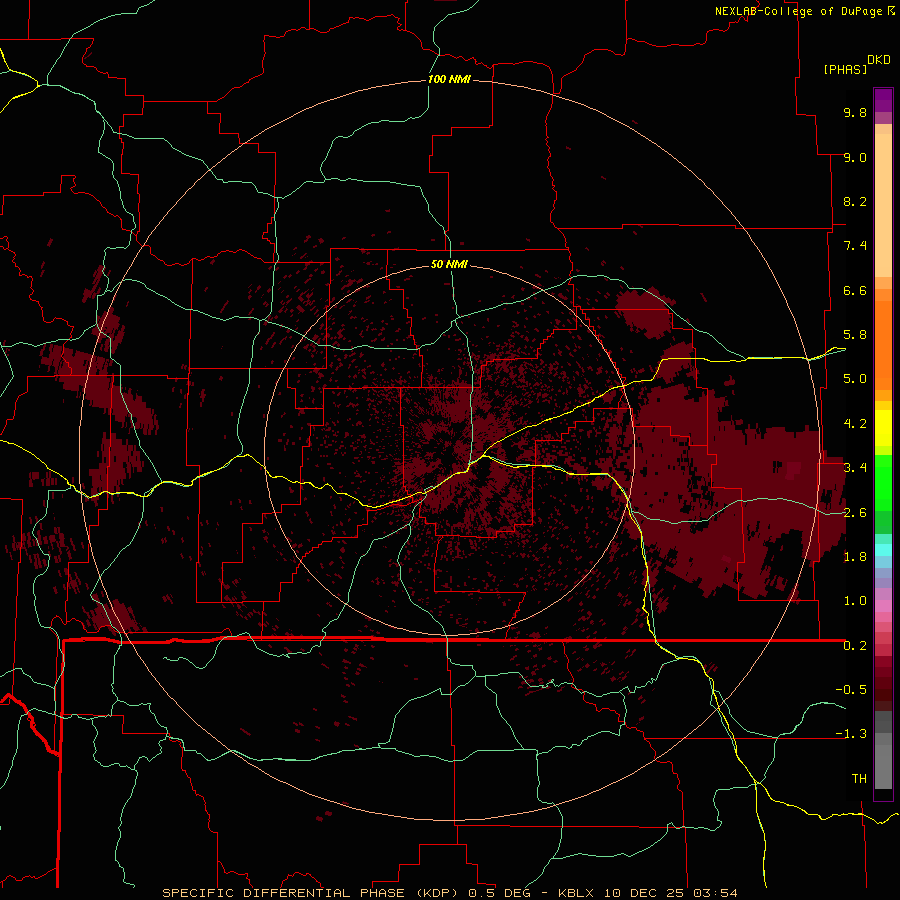Click the -1.3 value on the color scale
This screenshot has width=900, height=900.
851,734
